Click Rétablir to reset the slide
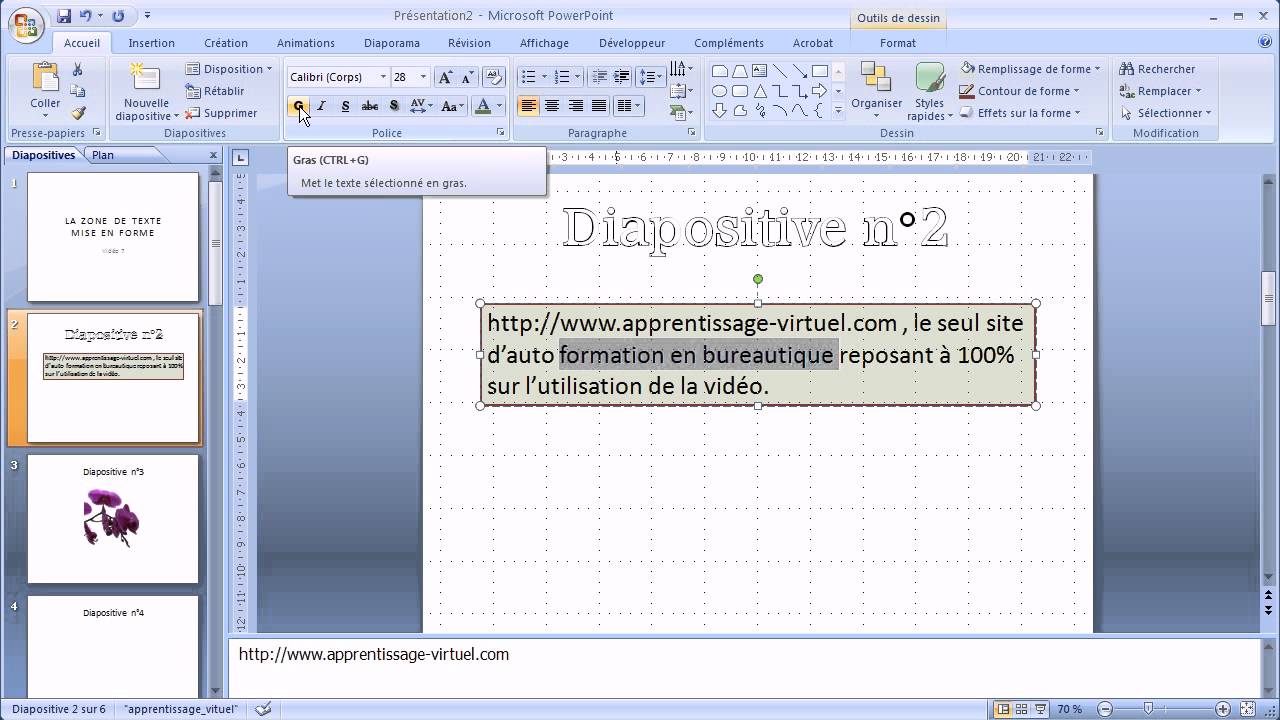This screenshot has width=1280, height=720. click(215, 91)
